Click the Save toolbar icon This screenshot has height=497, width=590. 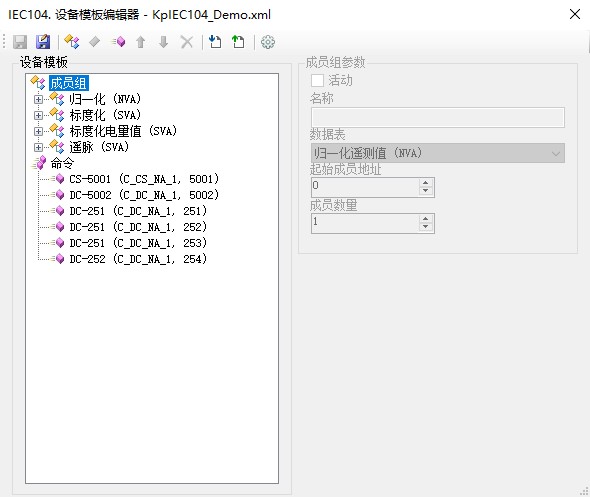pyautogui.click(x=20, y=42)
